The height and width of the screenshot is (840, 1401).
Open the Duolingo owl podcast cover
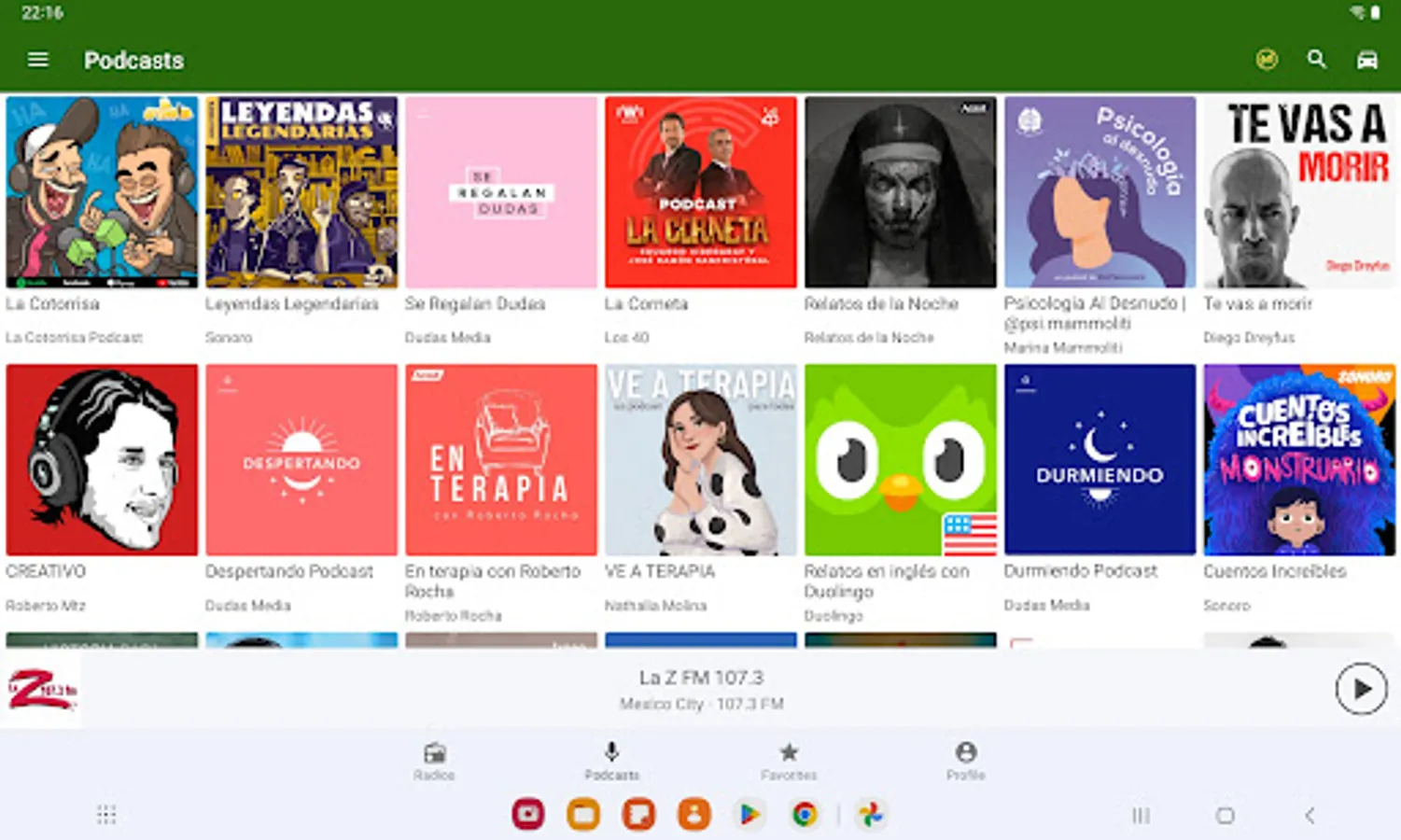point(901,460)
